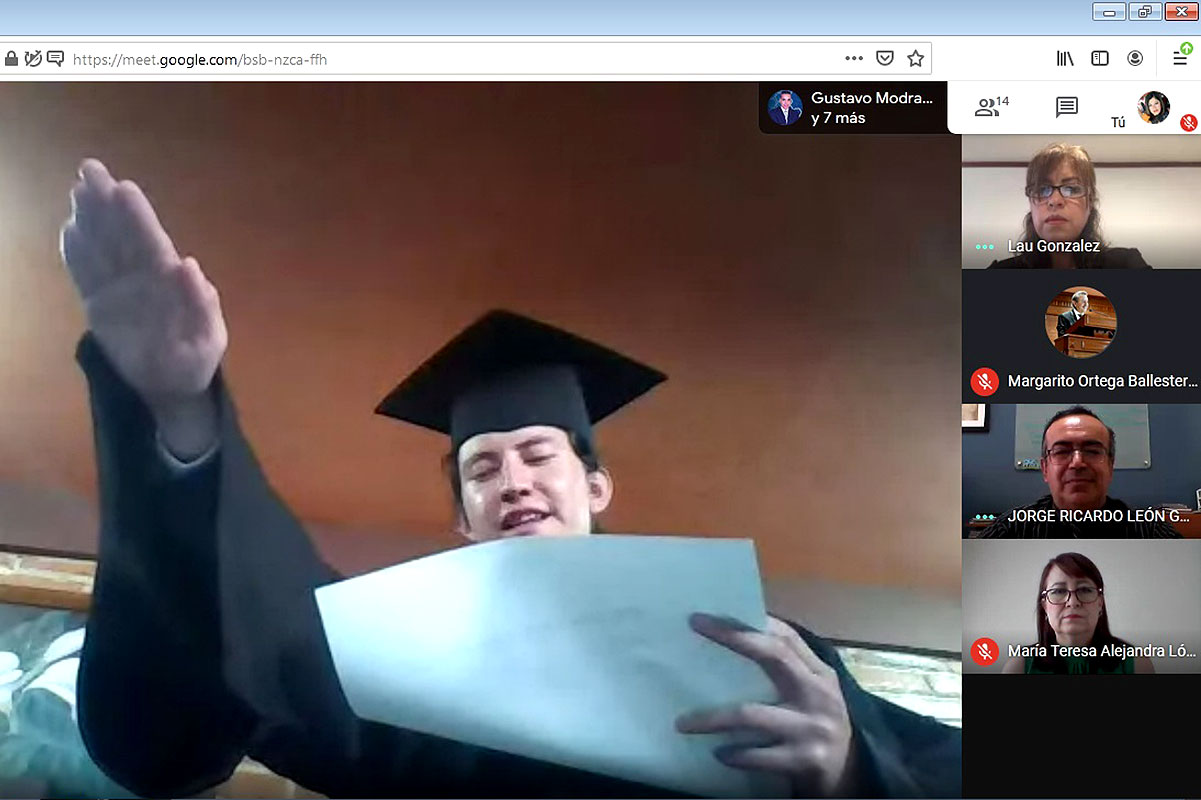
Task: Toggle the Firefox sidebar view
Action: (1100, 58)
